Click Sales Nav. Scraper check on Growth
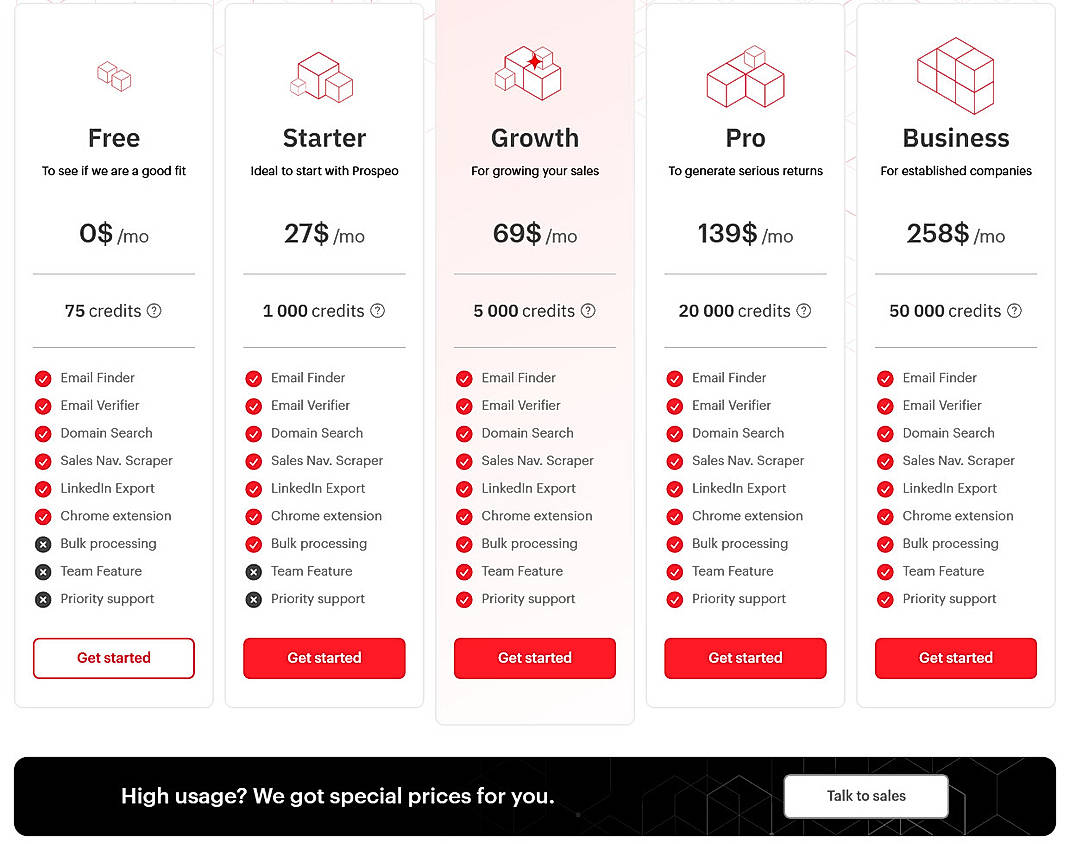This screenshot has height=844, width=1070. click(464, 461)
